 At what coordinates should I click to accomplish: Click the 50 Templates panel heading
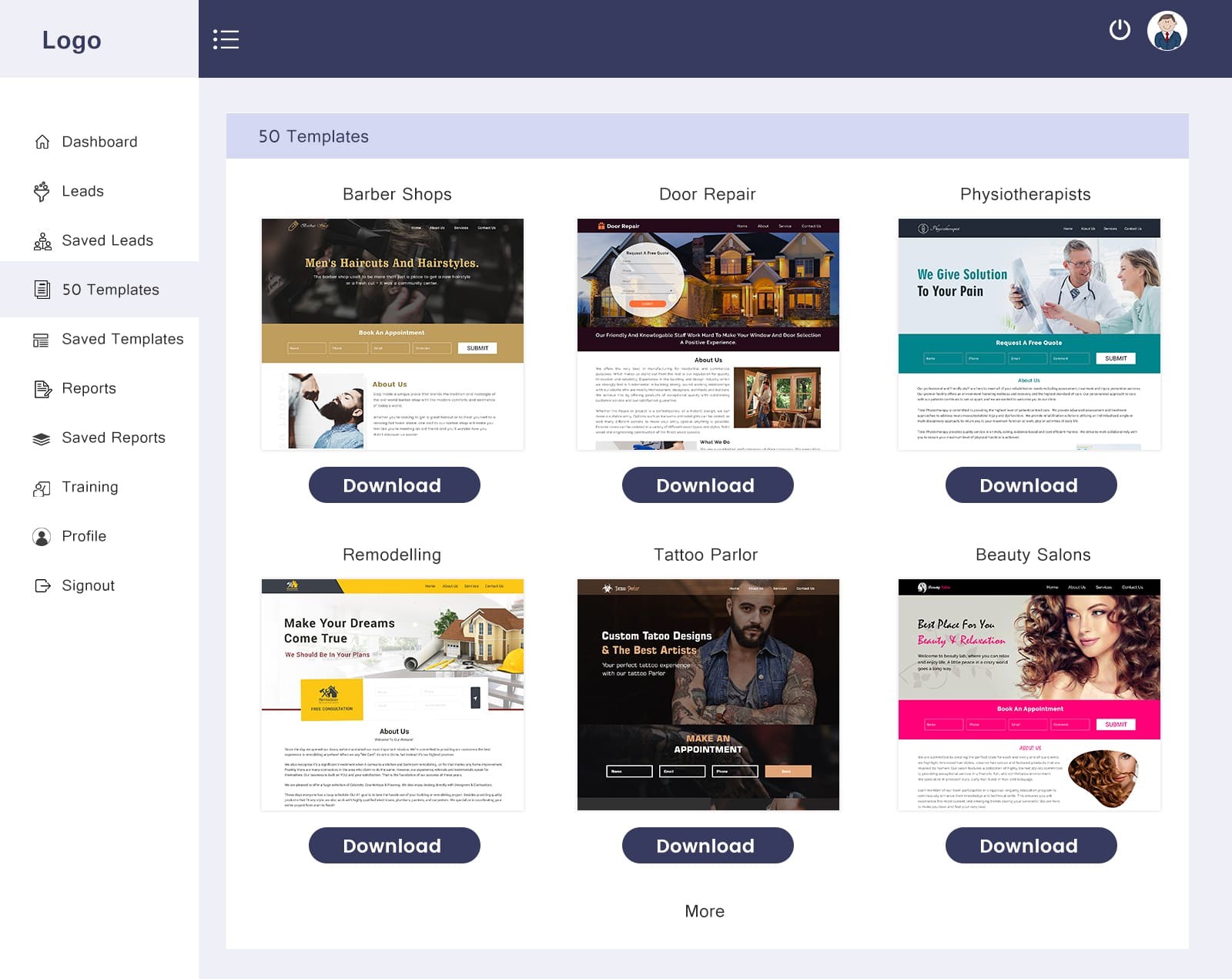313,136
